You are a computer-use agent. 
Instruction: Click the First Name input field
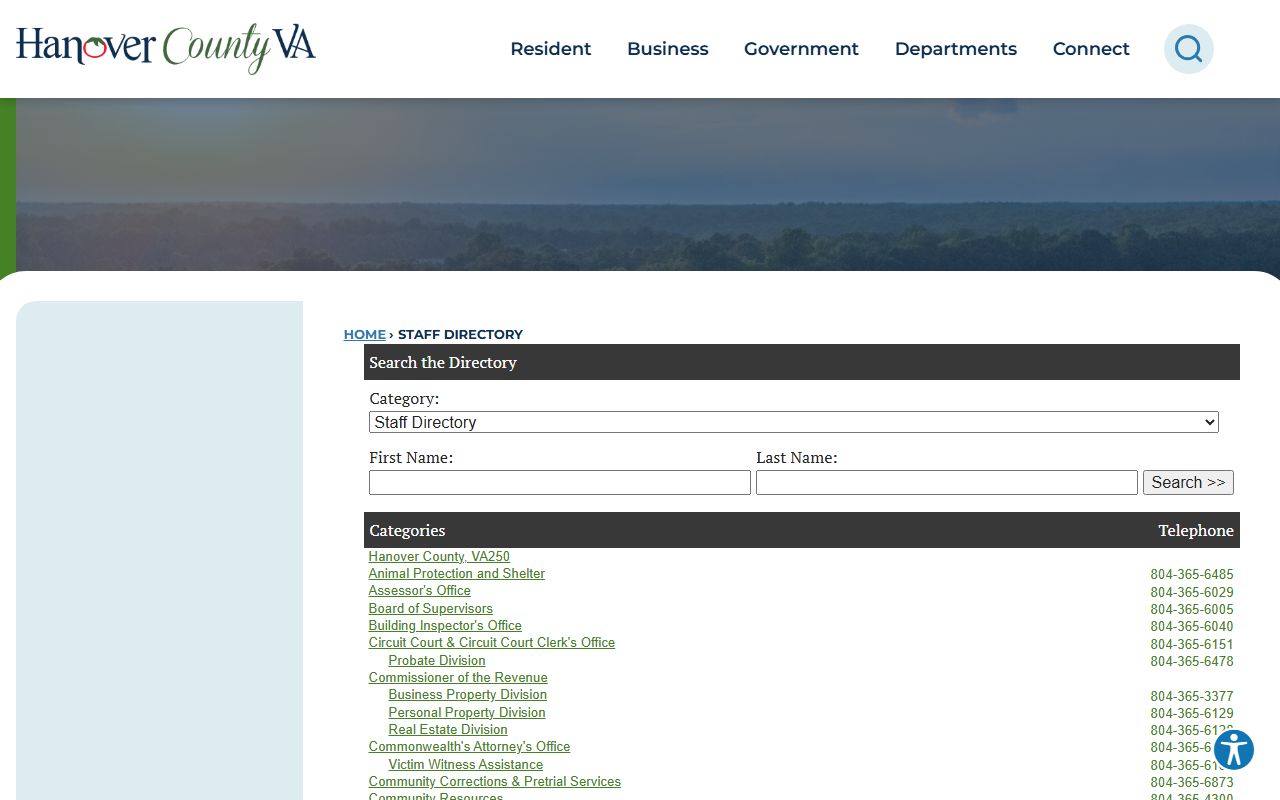[560, 482]
